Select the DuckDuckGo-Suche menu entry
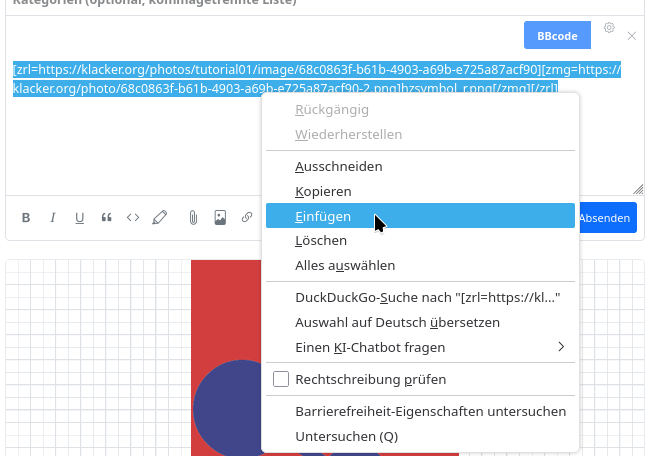The height and width of the screenshot is (456, 651). [420, 298]
